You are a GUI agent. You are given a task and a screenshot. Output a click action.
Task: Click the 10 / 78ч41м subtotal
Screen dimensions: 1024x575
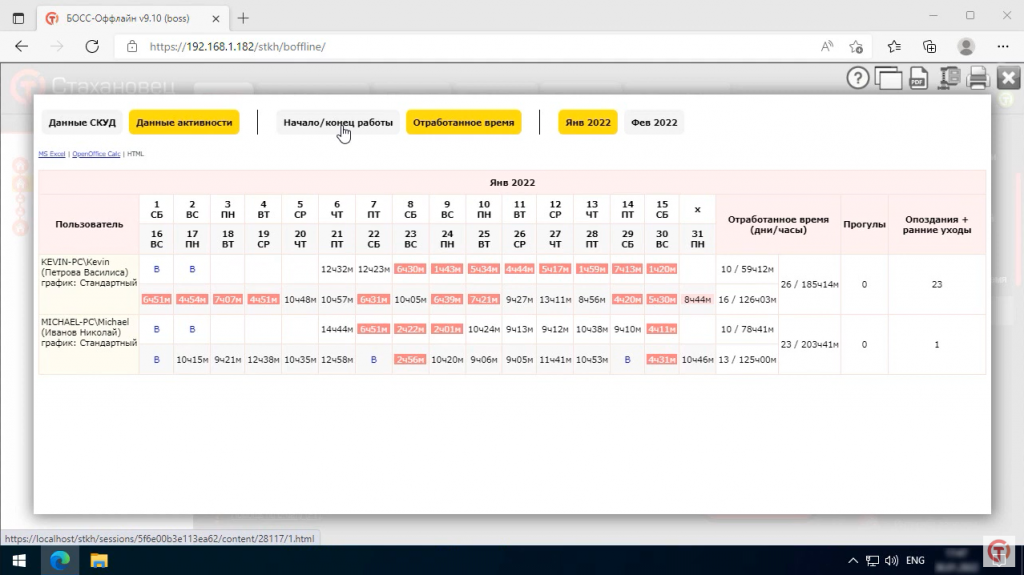tap(747, 329)
